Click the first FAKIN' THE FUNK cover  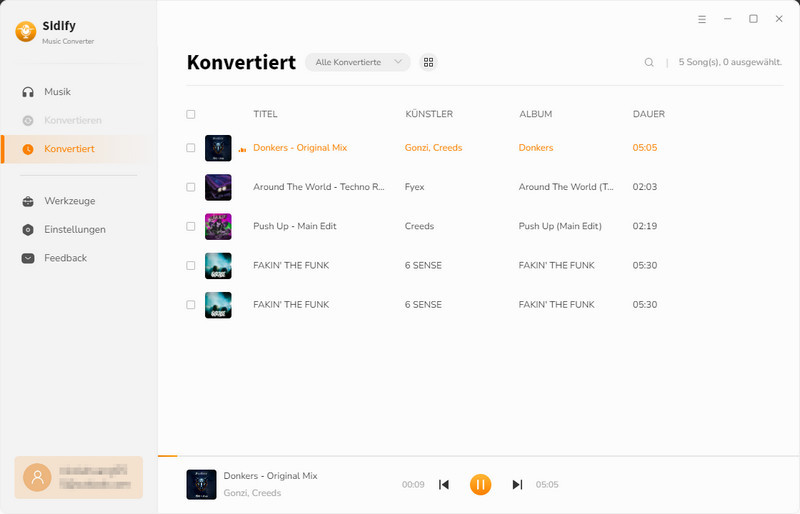(x=218, y=266)
